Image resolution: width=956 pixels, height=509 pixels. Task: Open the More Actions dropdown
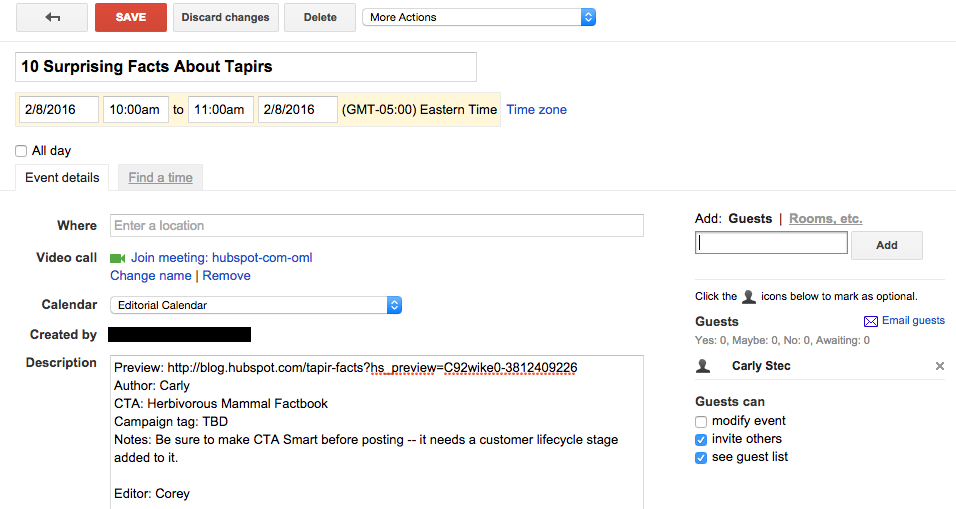pyautogui.click(x=479, y=17)
